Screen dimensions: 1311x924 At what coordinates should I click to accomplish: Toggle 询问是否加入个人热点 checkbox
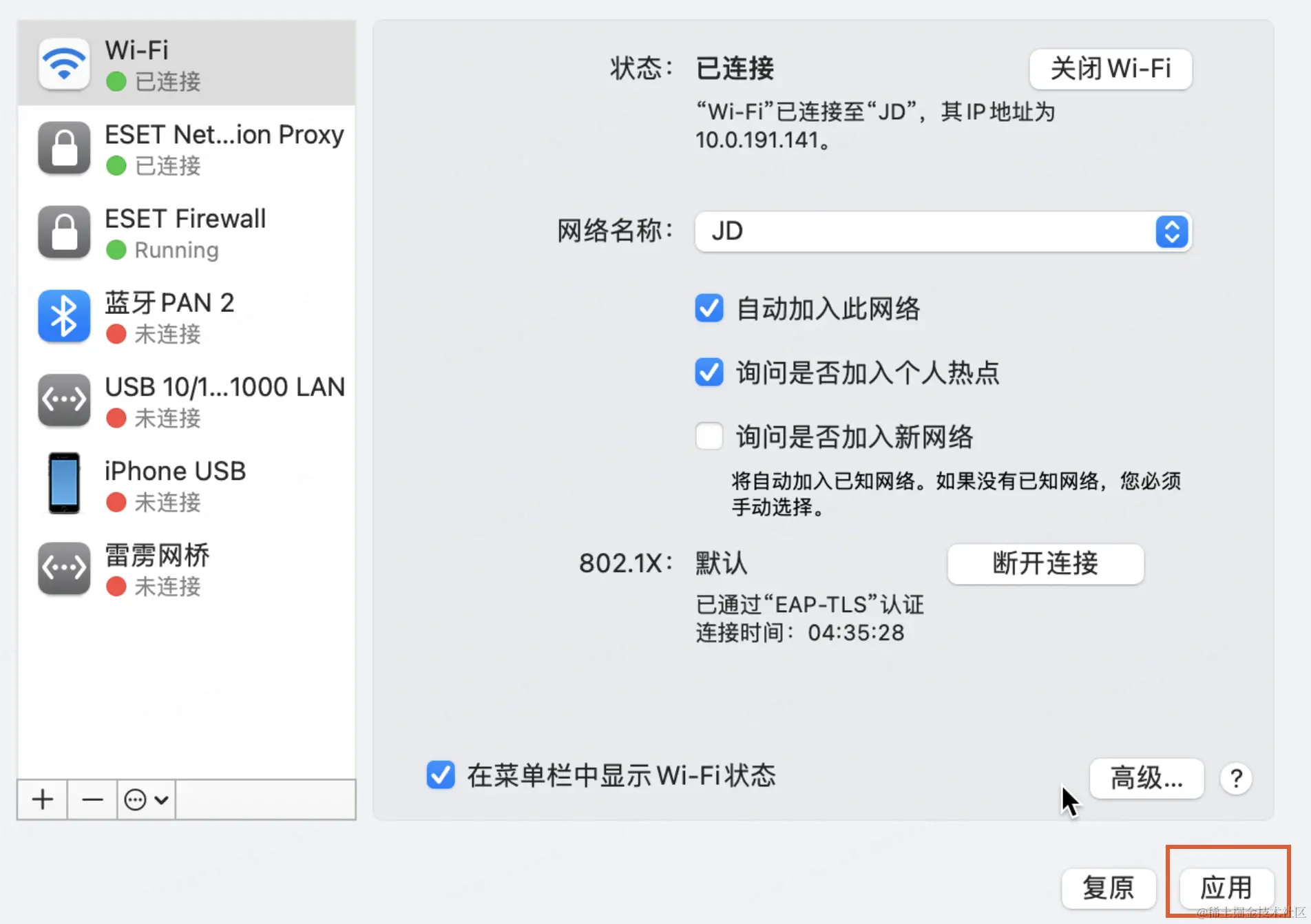tap(709, 372)
